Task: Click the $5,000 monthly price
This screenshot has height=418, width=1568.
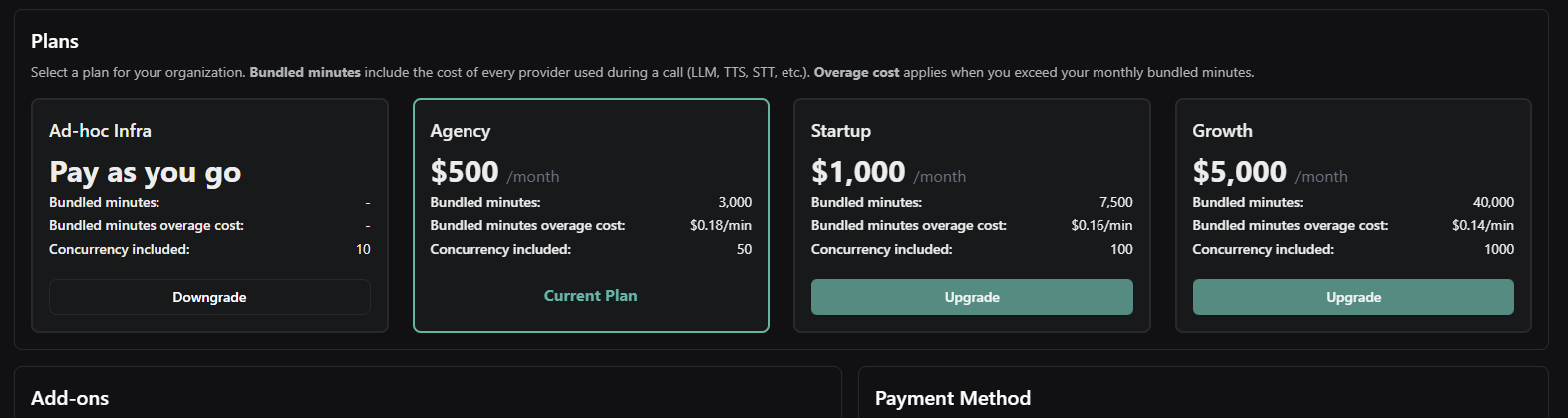Action: (x=1240, y=172)
